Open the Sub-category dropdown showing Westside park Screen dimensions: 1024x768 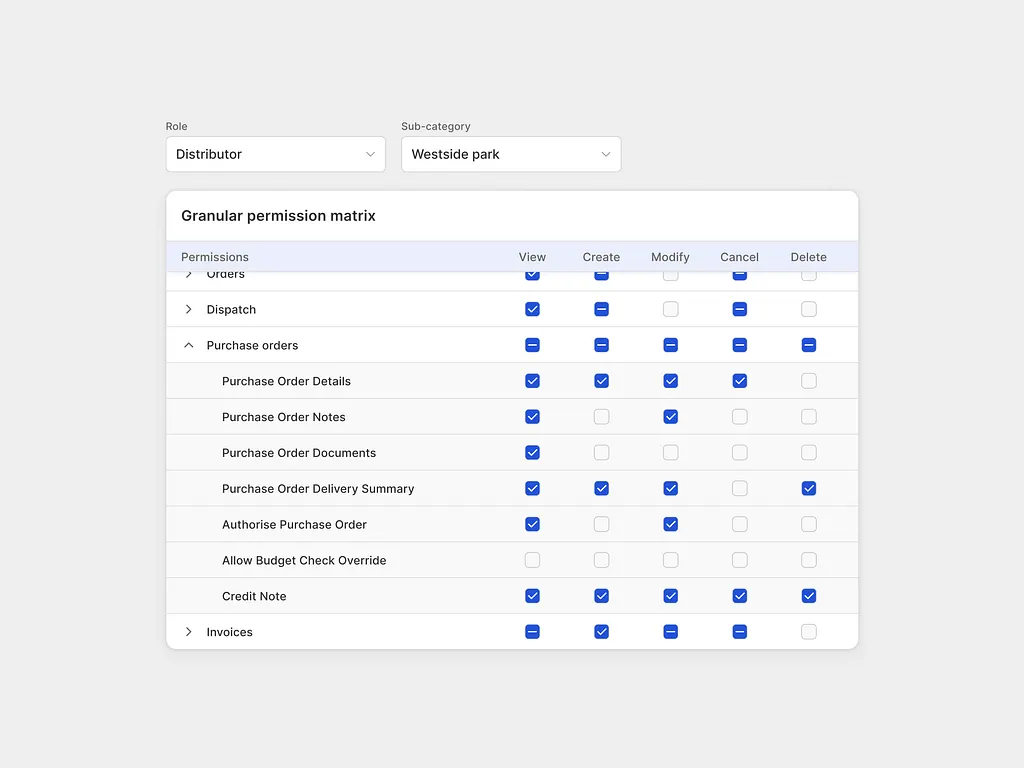[511, 154]
